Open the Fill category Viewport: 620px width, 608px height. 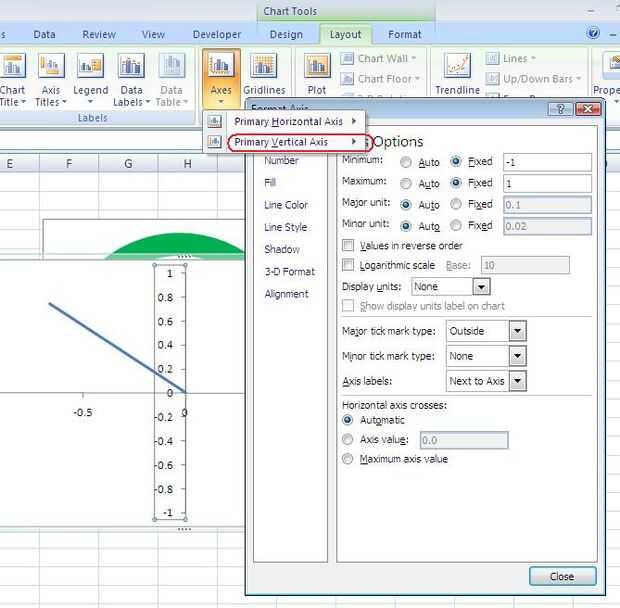coord(270,183)
